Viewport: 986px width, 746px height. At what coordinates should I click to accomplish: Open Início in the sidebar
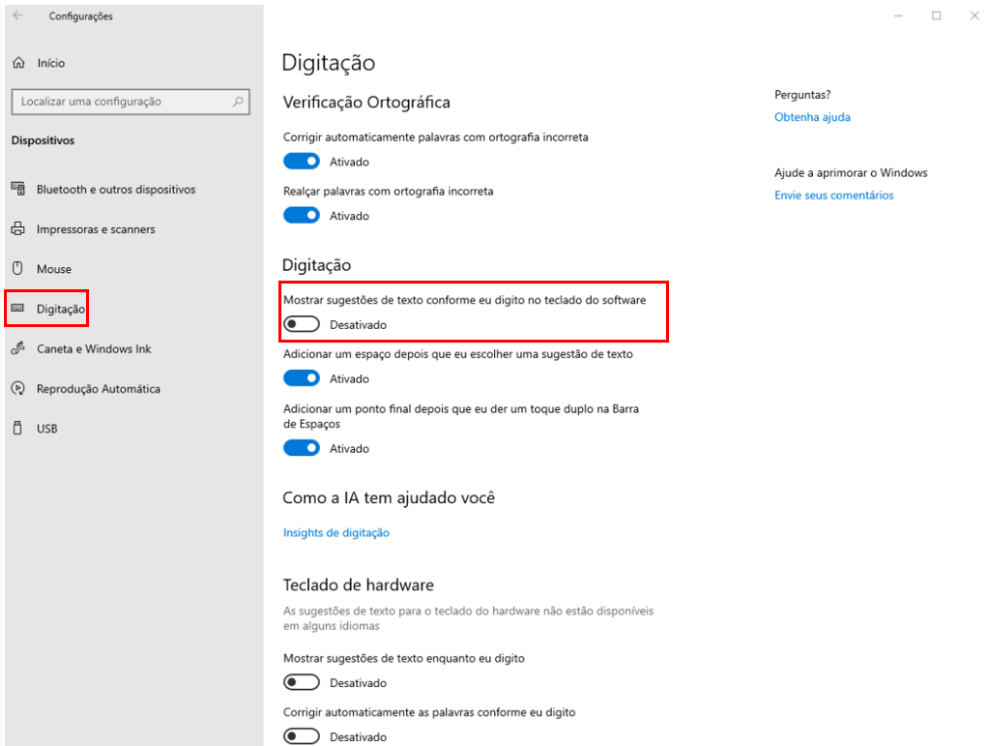(x=51, y=63)
